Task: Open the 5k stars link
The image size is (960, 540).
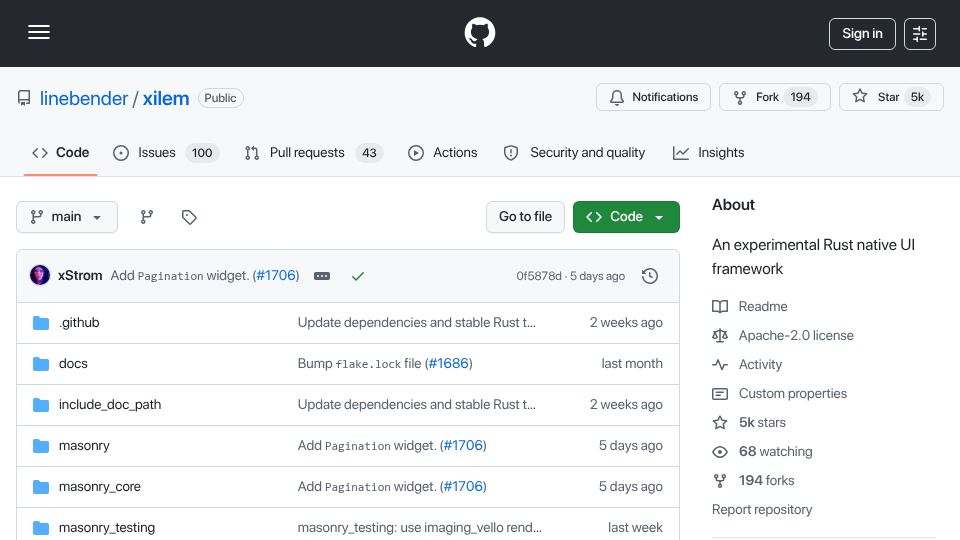Action: point(762,422)
